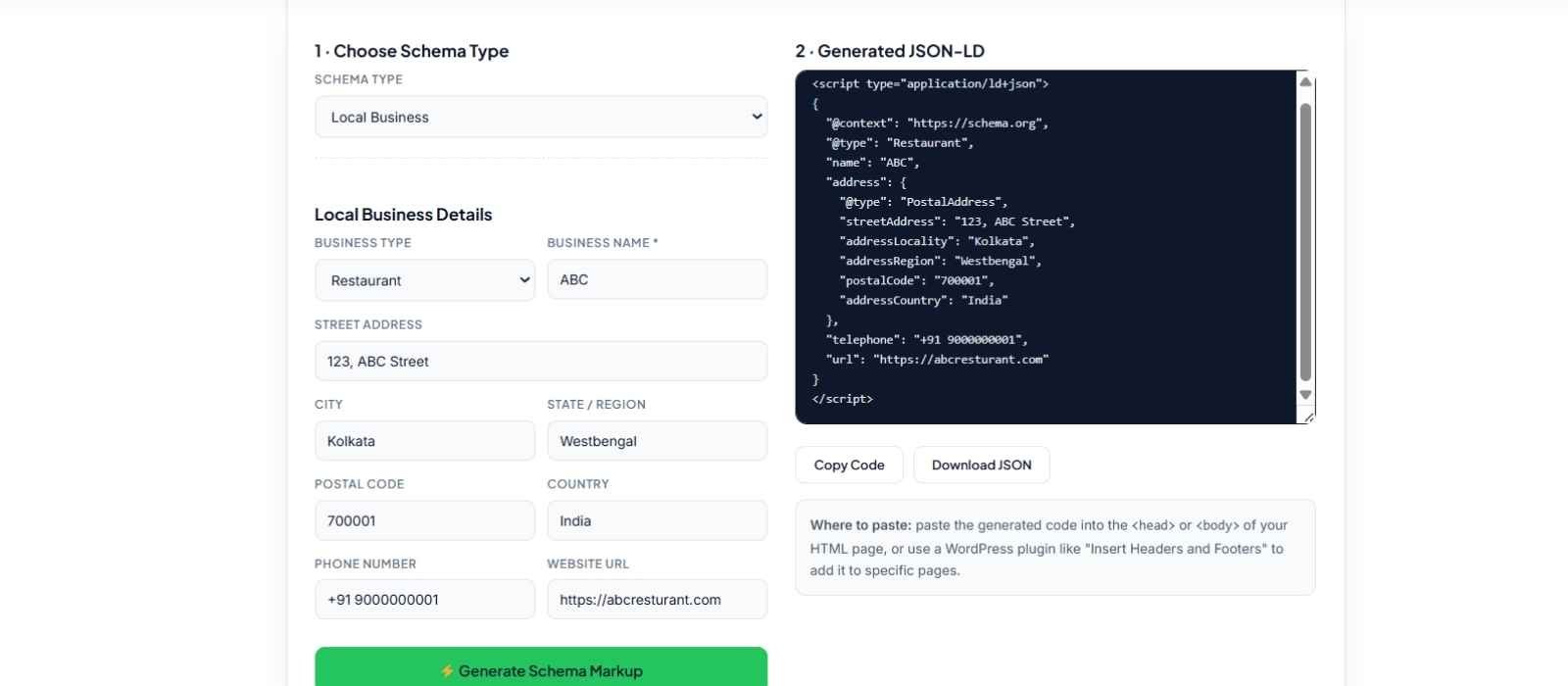Click the State / Region field
Image resolution: width=1568 pixels, height=686 pixels.
click(657, 441)
